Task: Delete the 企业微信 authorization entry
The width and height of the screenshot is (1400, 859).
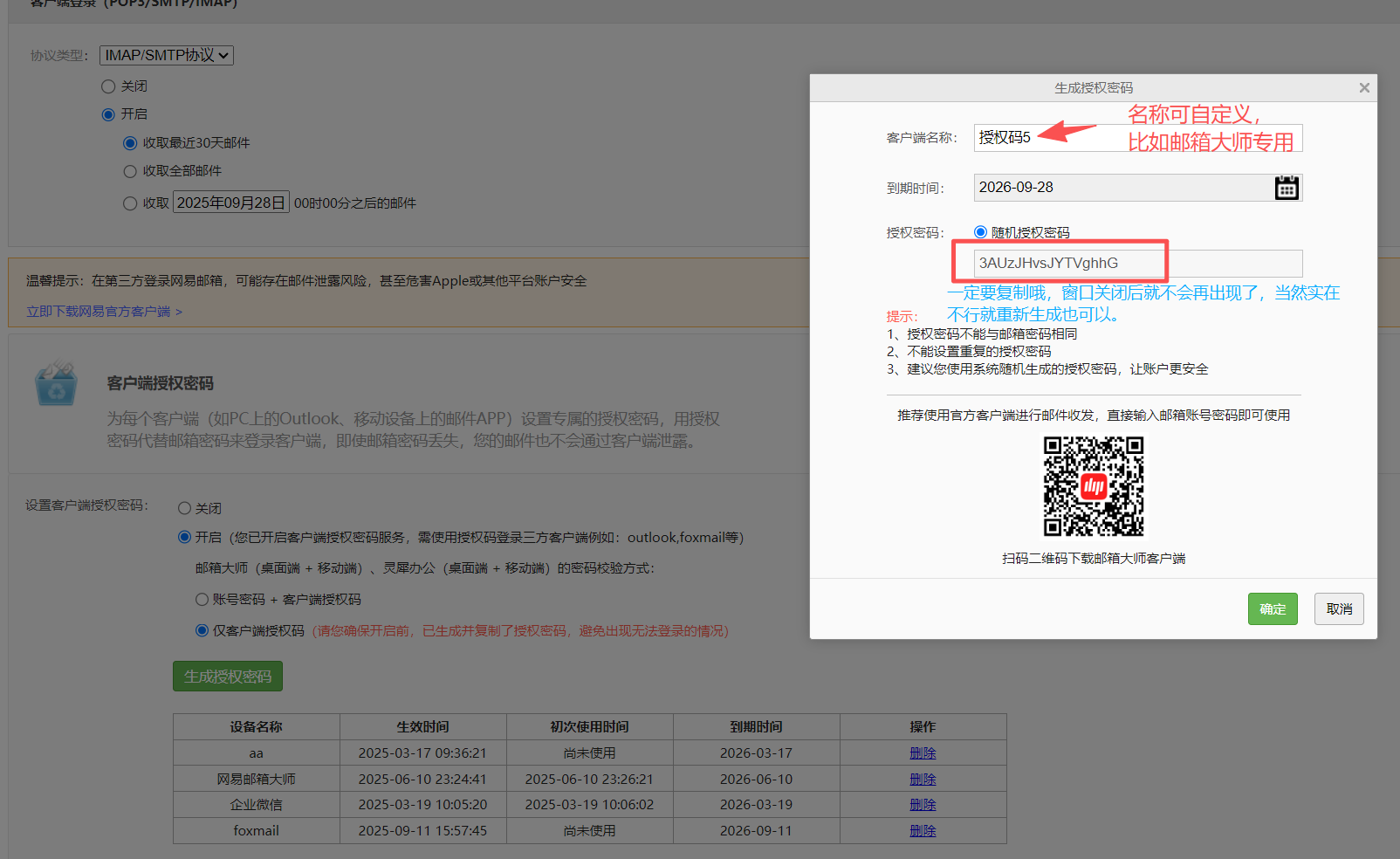Action: click(x=922, y=805)
